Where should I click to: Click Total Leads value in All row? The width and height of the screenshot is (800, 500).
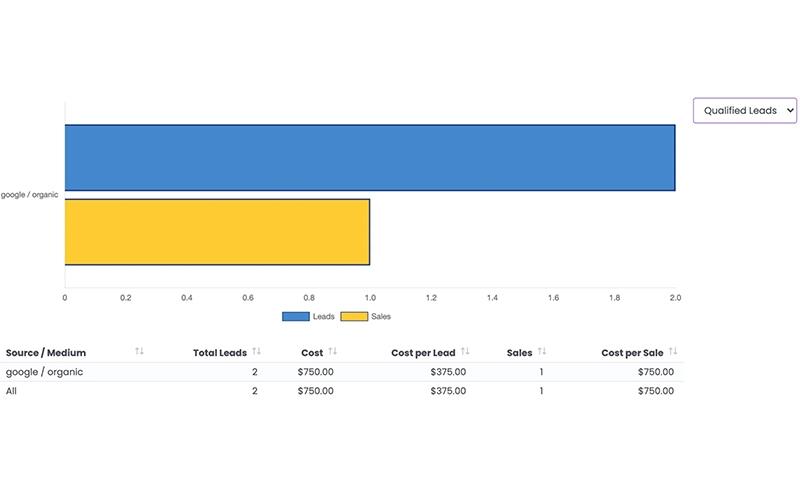point(255,391)
